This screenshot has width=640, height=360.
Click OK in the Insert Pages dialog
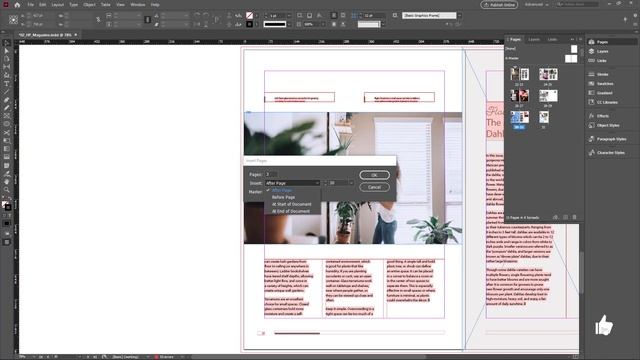tap(374, 175)
